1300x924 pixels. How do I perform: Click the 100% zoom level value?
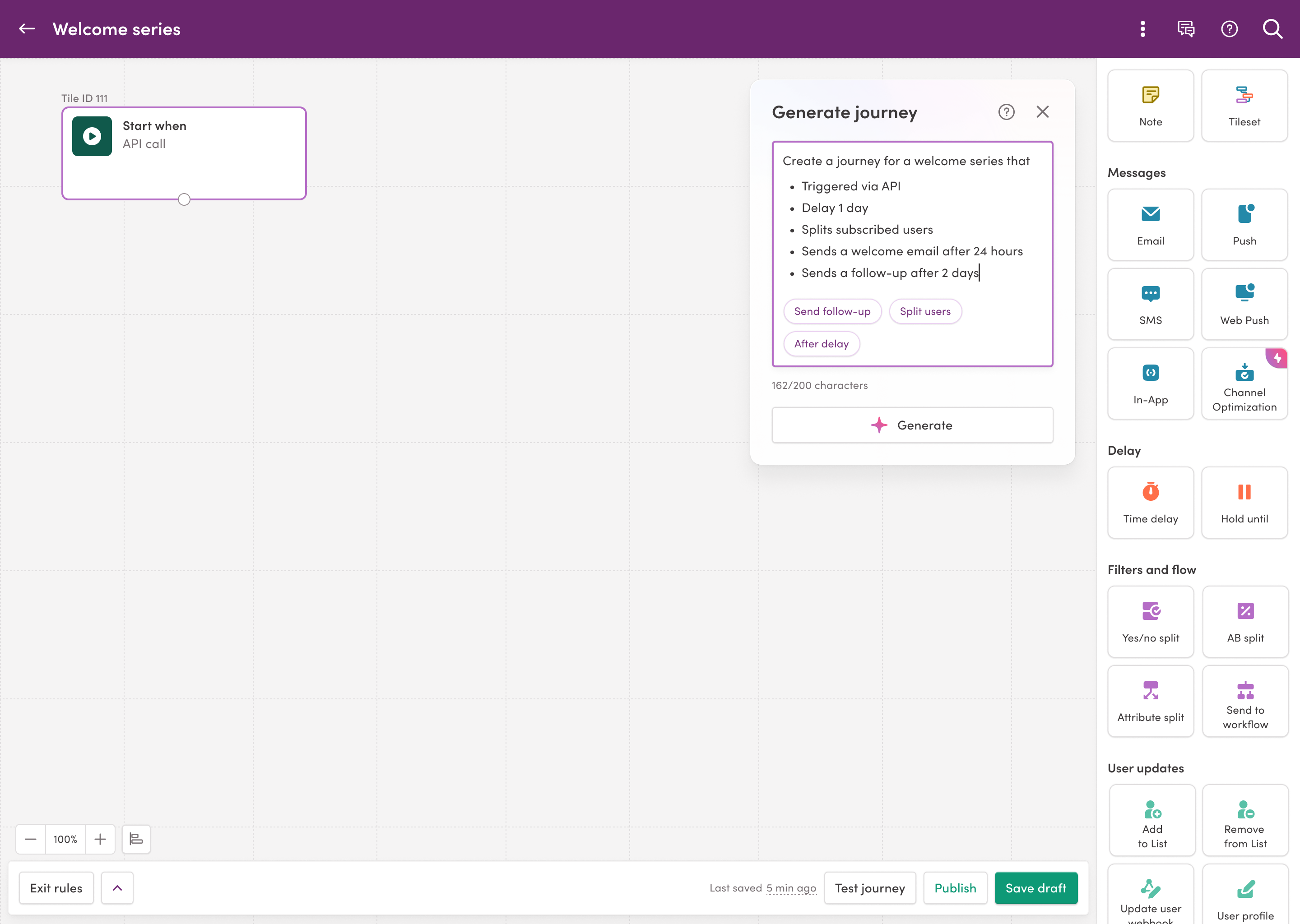(65, 839)
